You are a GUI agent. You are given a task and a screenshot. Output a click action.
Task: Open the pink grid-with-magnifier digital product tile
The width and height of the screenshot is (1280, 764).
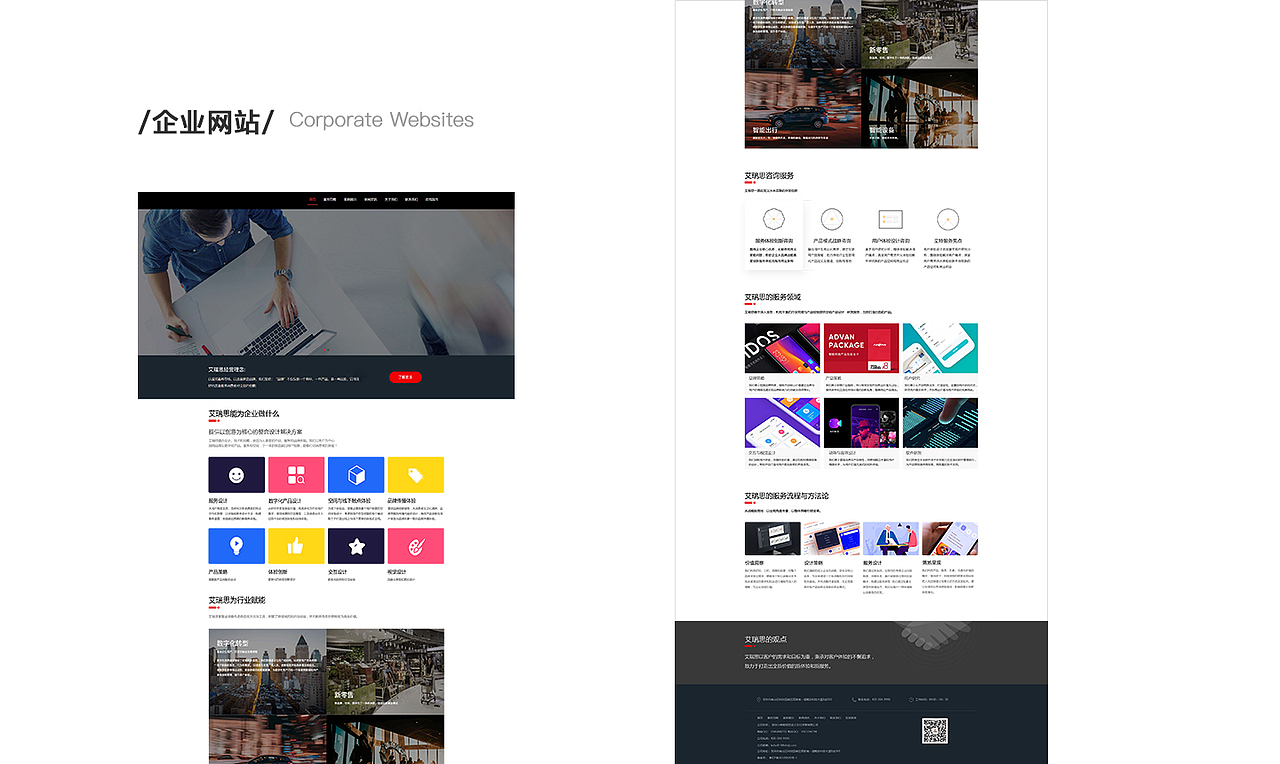[x=296, y=475]
